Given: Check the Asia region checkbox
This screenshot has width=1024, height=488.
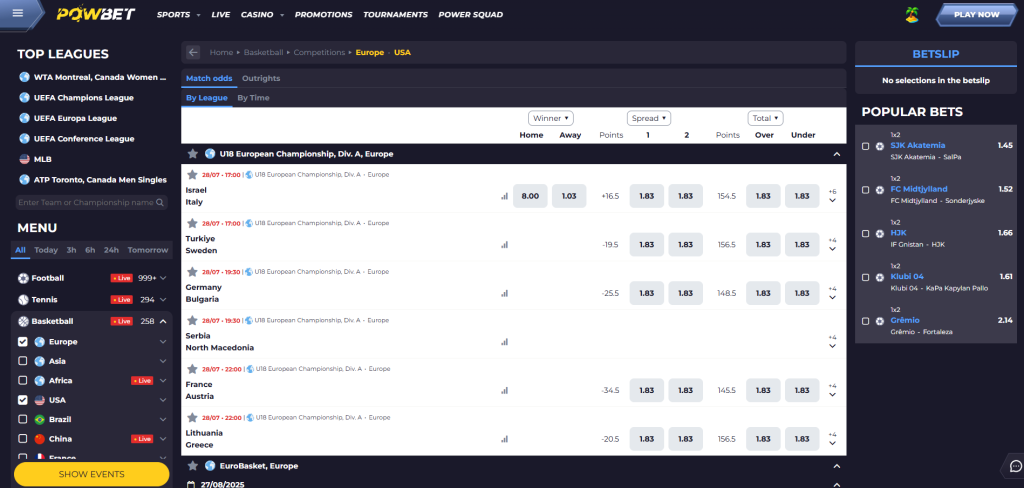Looking at the screenshot, I should click(23, 361).
